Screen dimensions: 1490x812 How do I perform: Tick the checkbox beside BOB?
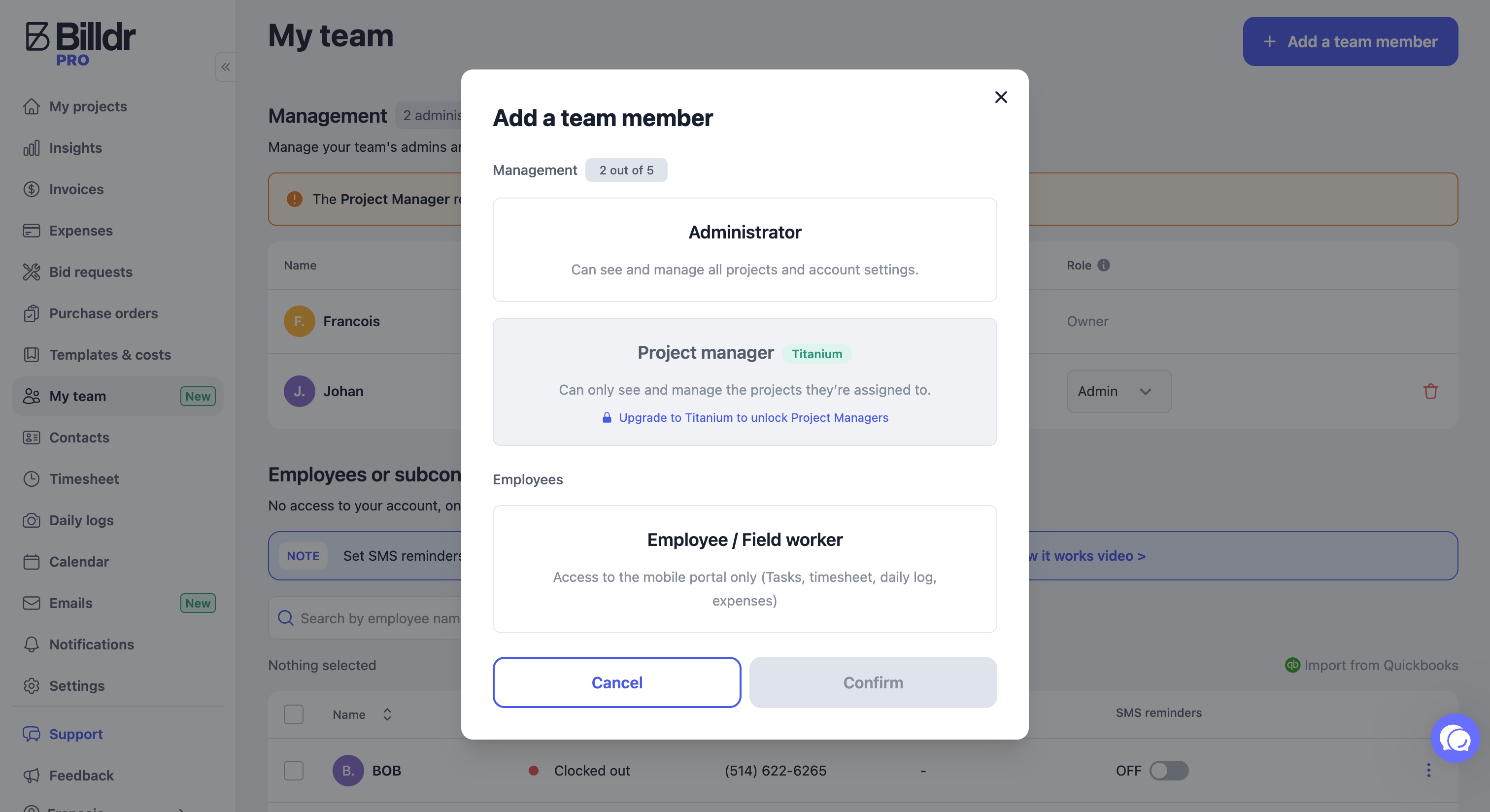(294, 770)
